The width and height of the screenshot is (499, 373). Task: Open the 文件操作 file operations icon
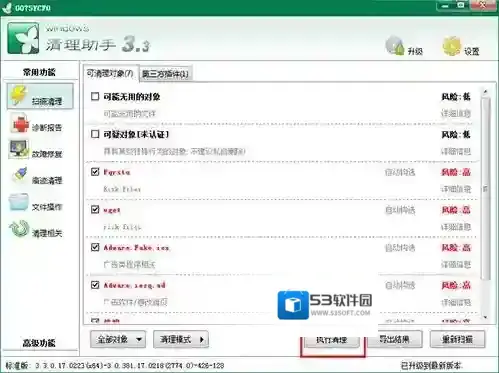click(x=19, y=202)
